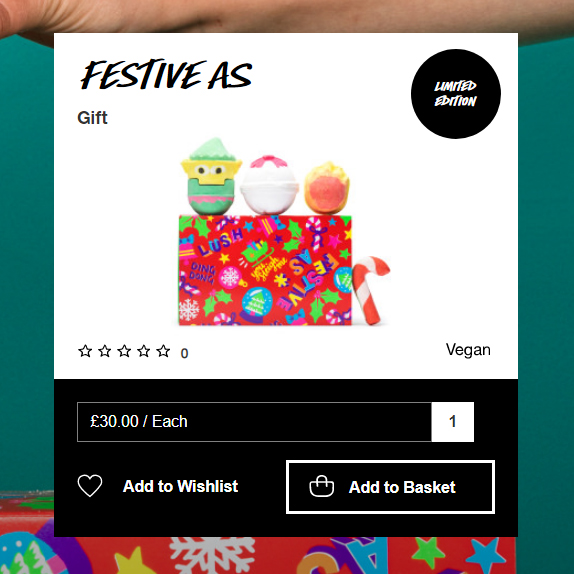Open the Festive As product title
This screenshot has width=574, height=574.
pyautogui.click(x=167, y=75)
